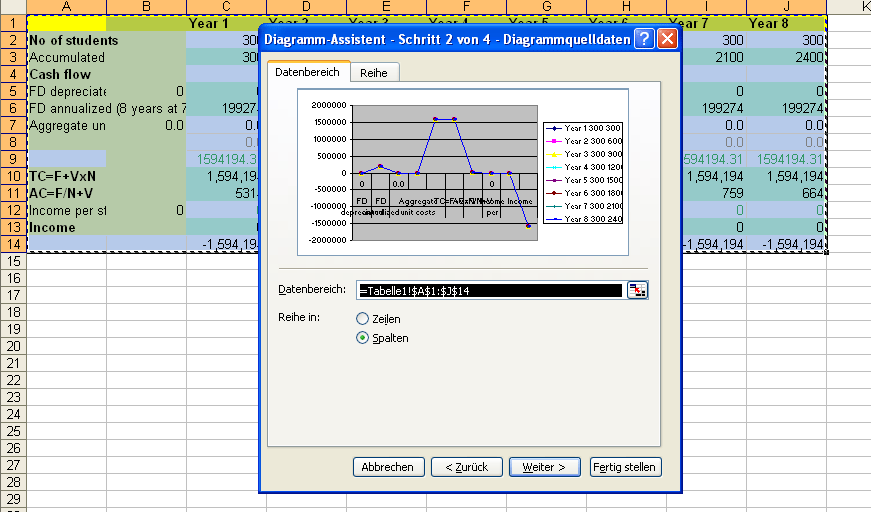Viewport: 871px width, 512px height.
Task: Select column A header
Action: [x=66, y=7]
